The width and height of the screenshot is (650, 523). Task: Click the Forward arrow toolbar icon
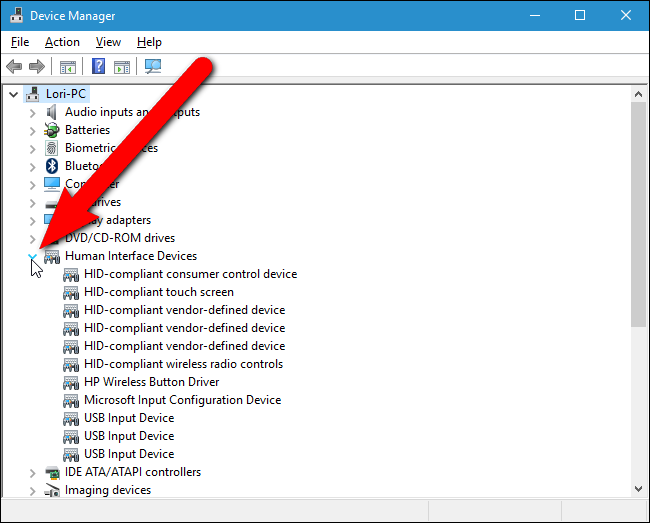[37, 67]
